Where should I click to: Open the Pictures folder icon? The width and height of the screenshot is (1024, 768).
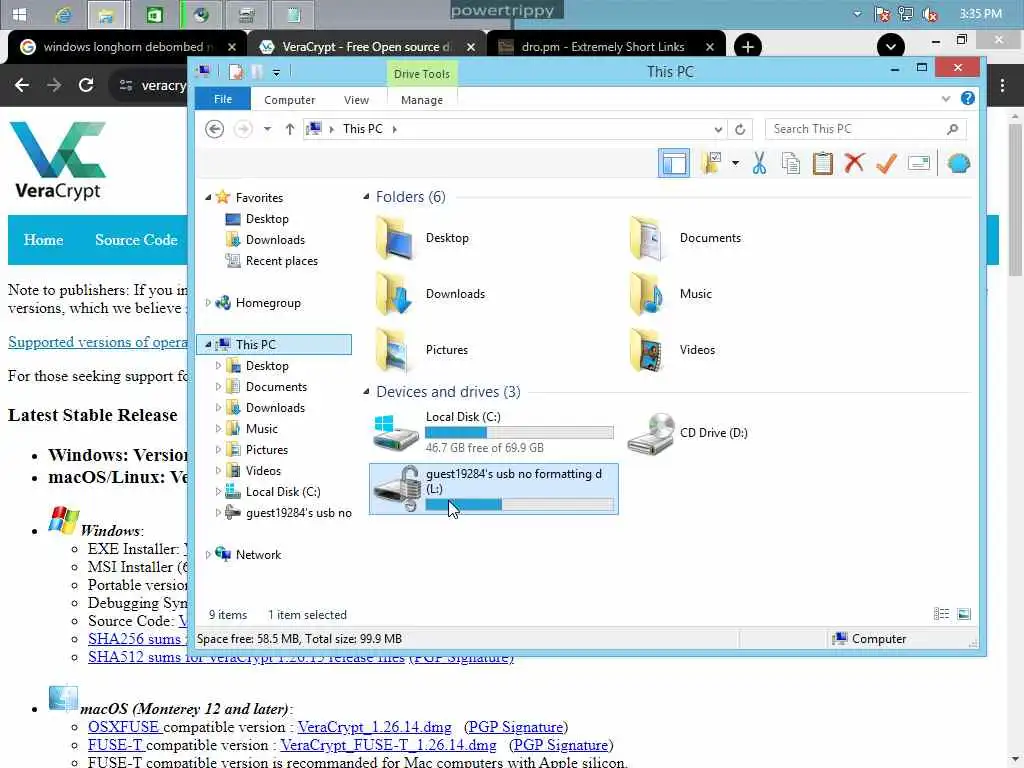coord(393,350)
